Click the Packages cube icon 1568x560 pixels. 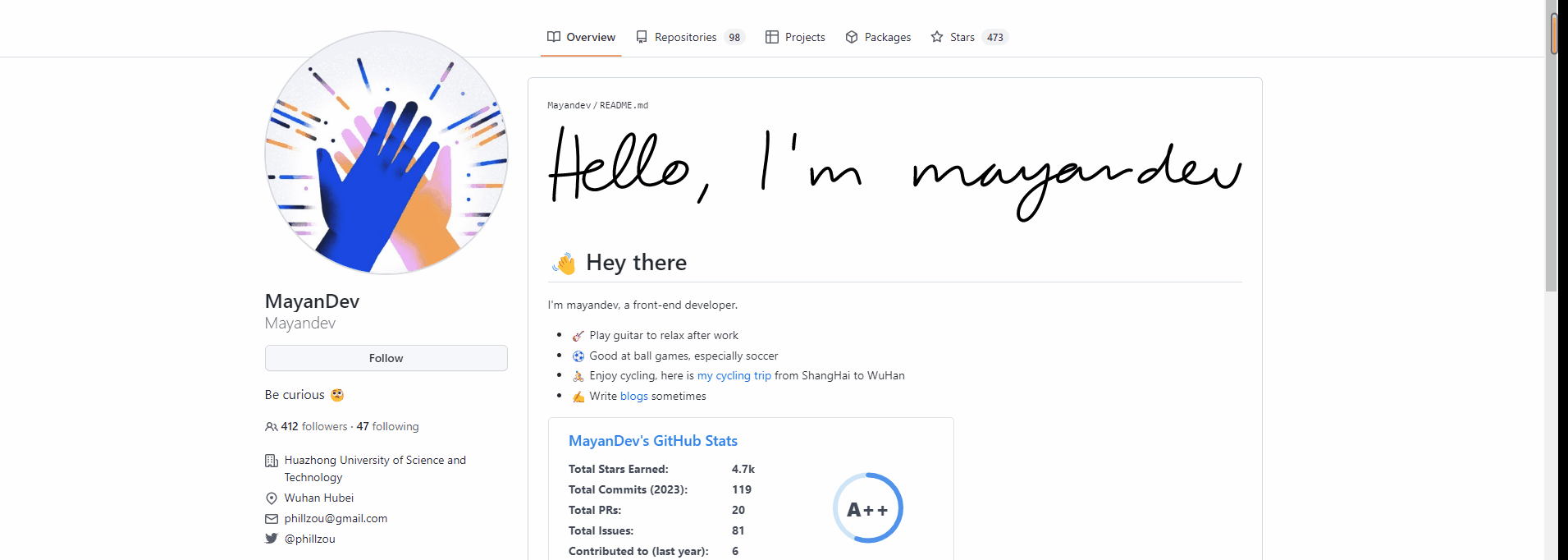(852, 37)
